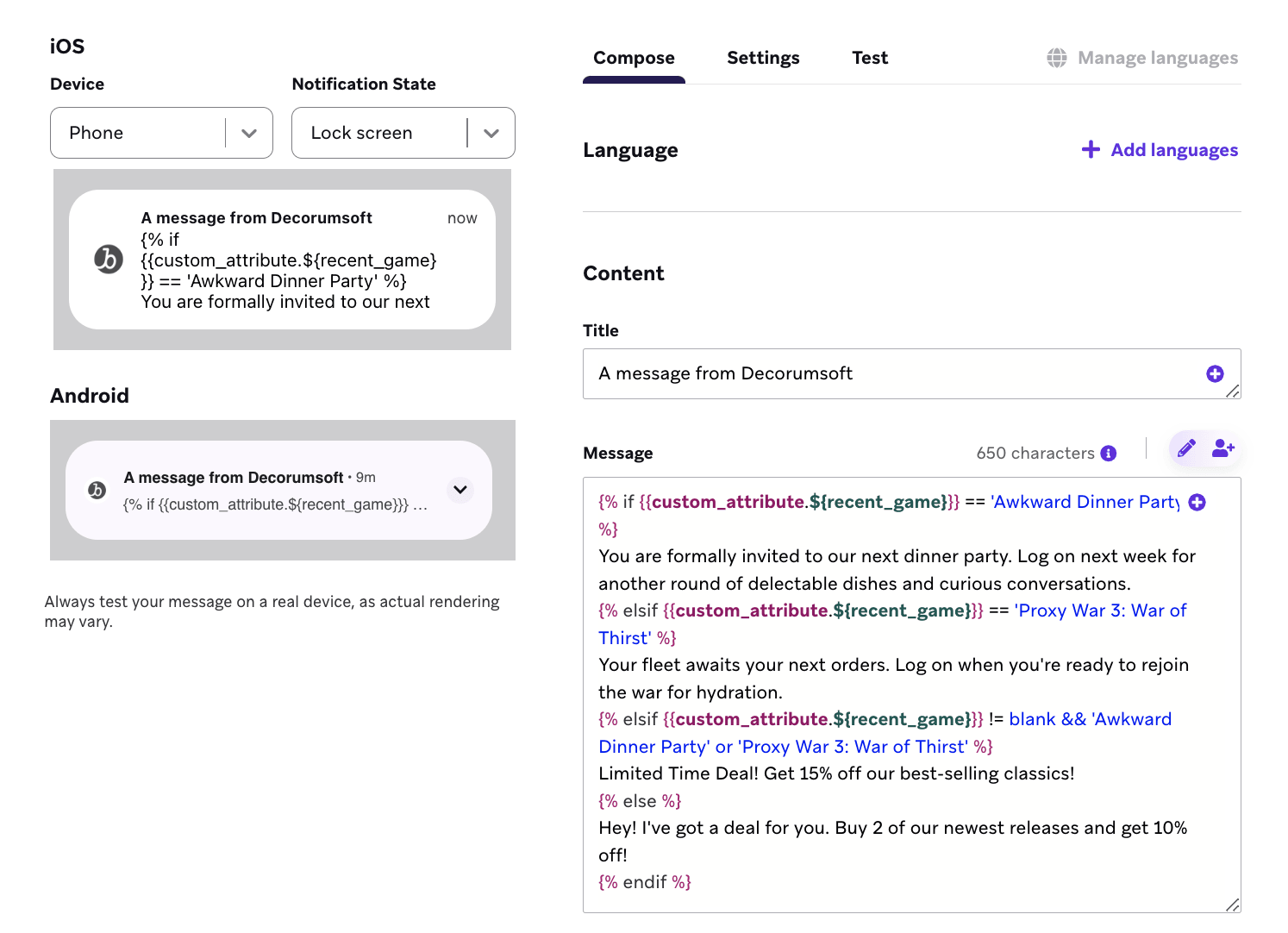Click the app logo in Android preview
Image resolution: width=1288 pixels, height=933 pixels.
coord(97,490)
